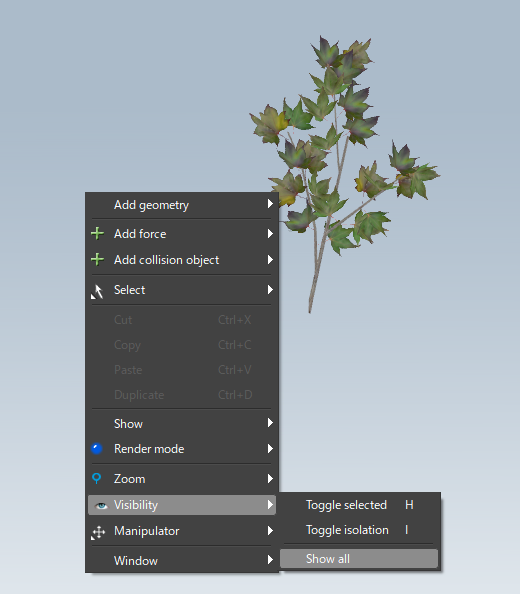
Task: Open the Render mode submenu
Action: pyautogui.click(x=182, y=449)
